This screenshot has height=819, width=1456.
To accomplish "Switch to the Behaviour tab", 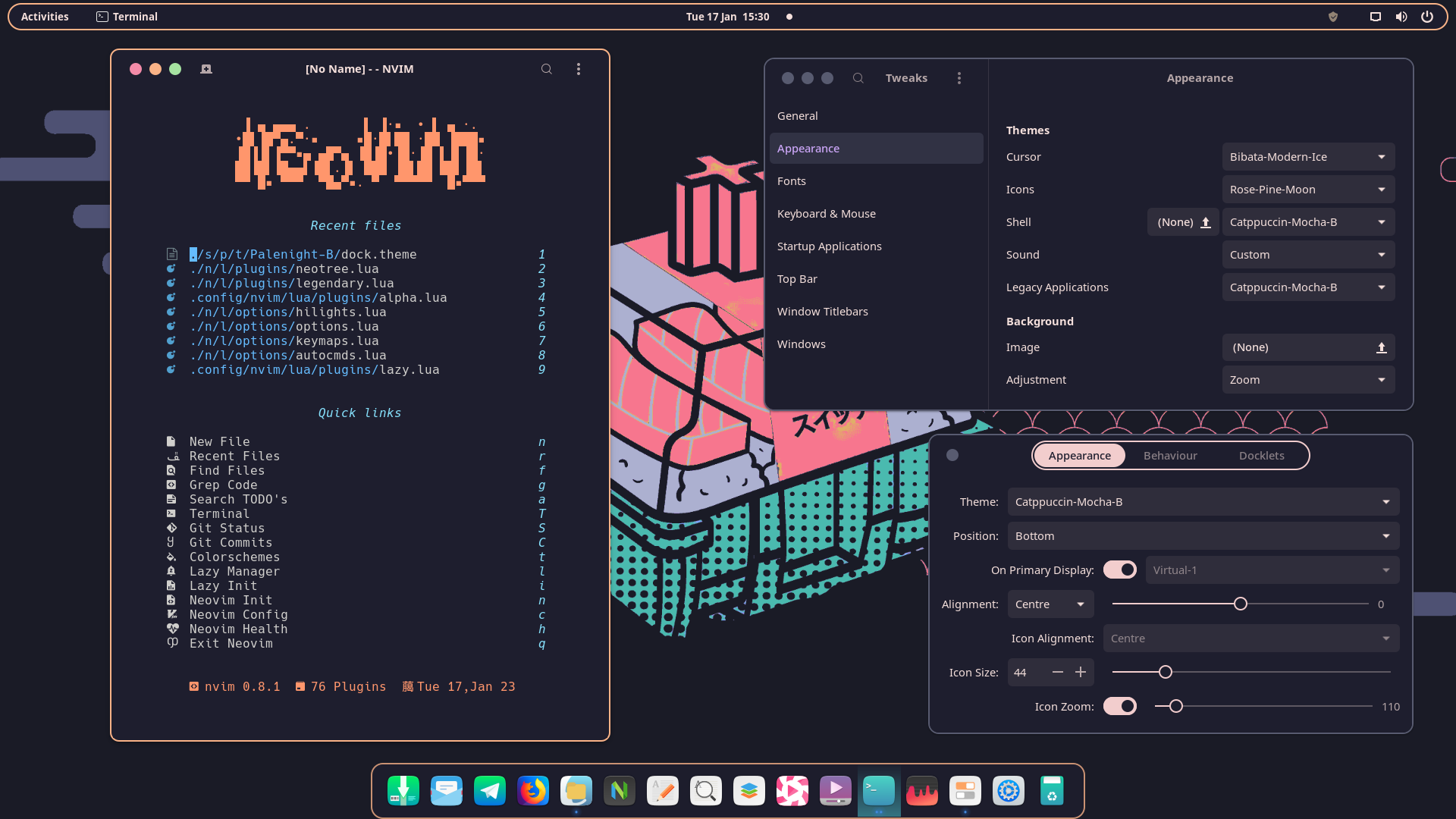I will click(x=1170, y=456).
